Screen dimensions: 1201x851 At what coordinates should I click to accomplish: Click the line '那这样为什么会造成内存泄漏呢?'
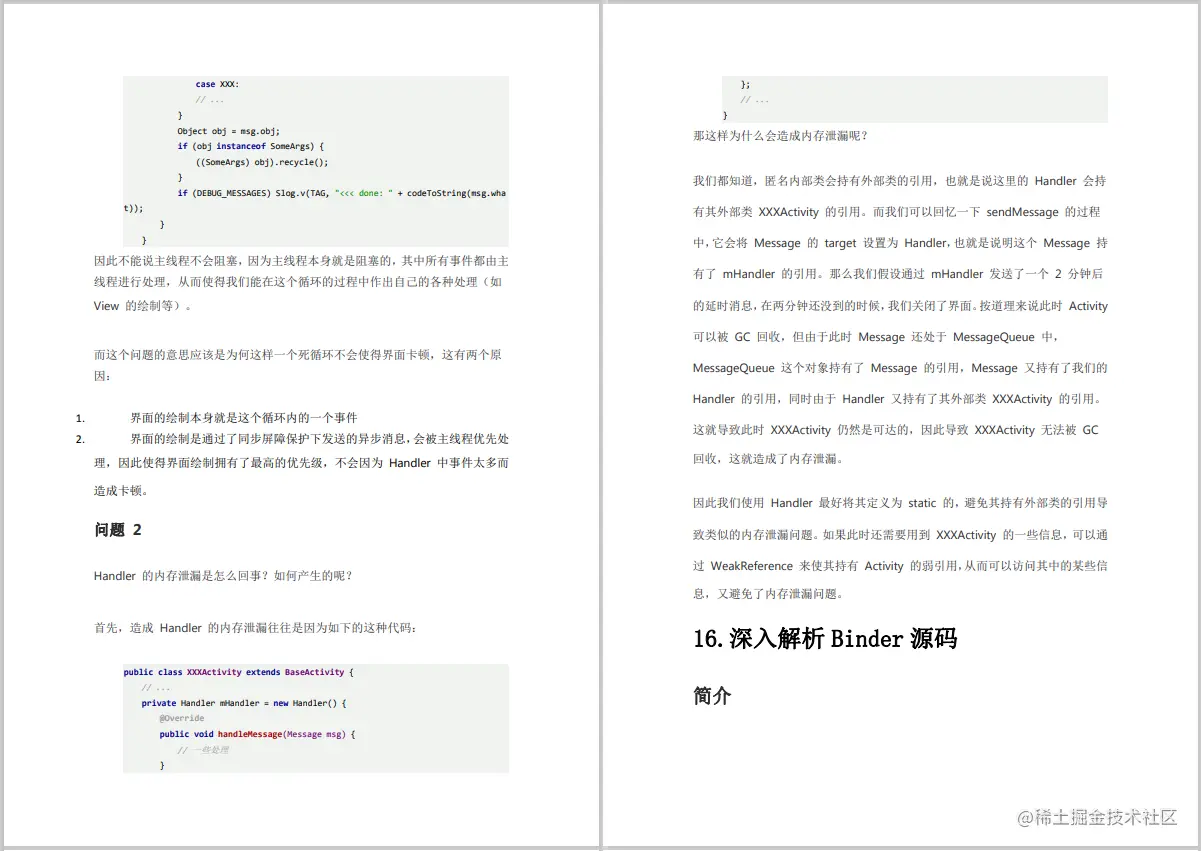coord(781,136)
